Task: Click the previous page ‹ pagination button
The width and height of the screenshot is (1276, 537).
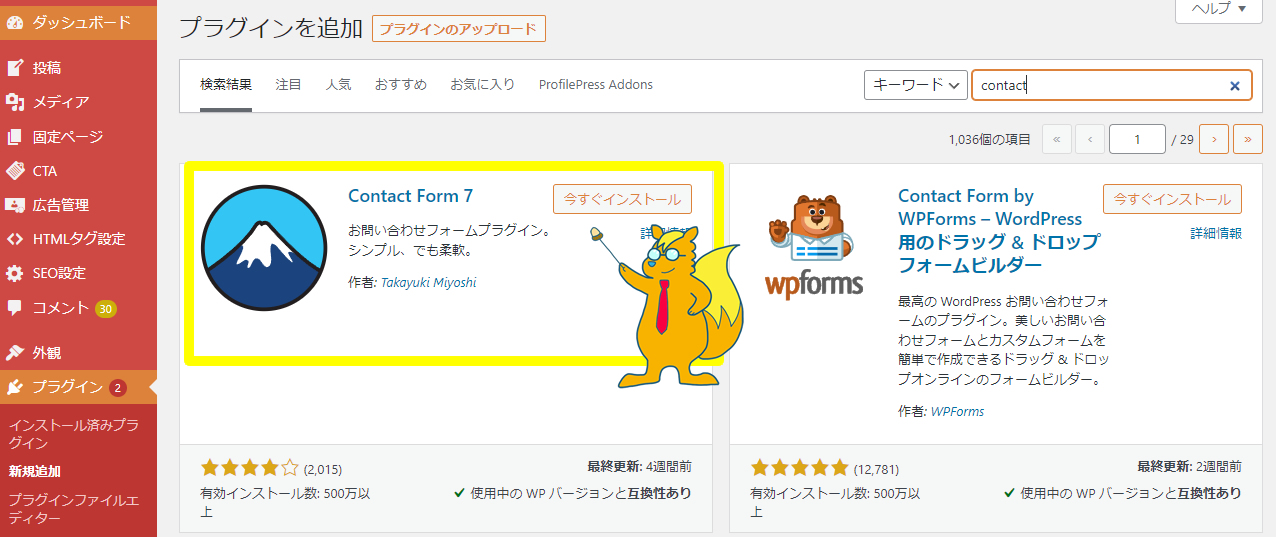Action: [x=1090, y=140]
